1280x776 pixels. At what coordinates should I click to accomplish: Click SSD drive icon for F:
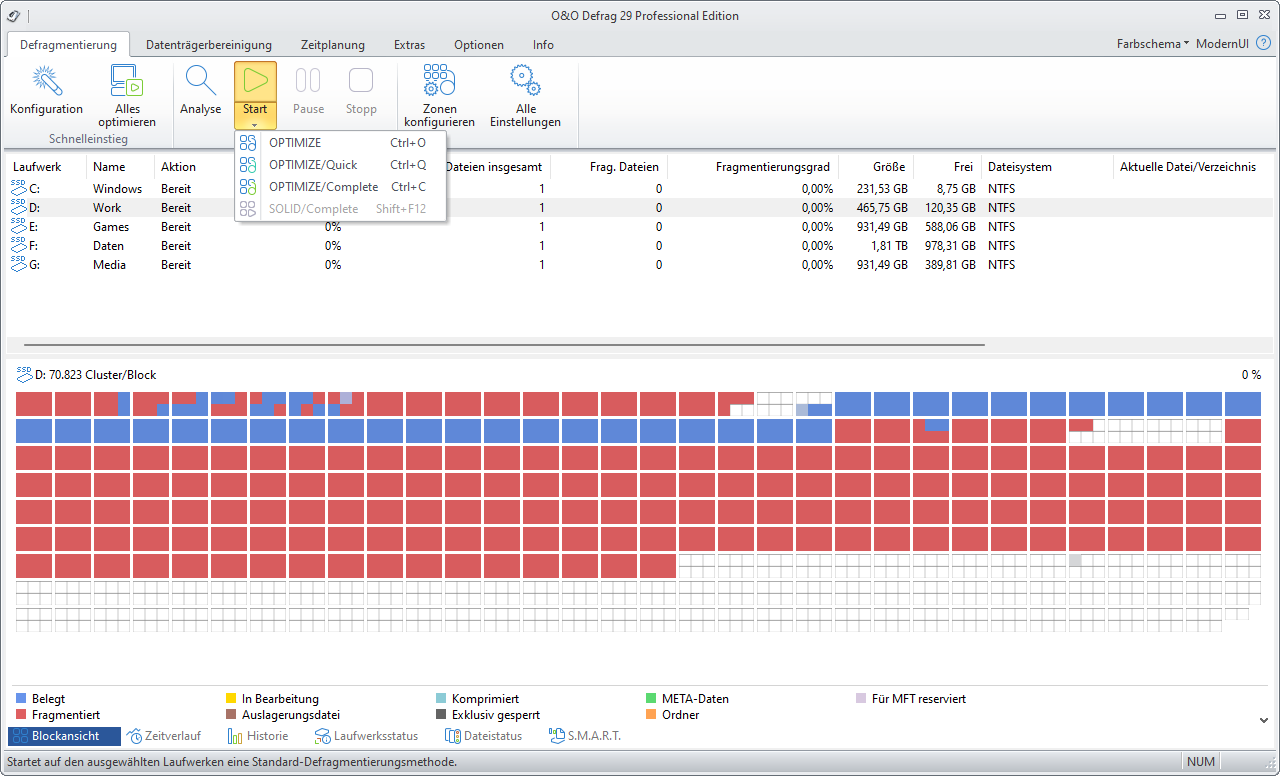coord(19,245)
